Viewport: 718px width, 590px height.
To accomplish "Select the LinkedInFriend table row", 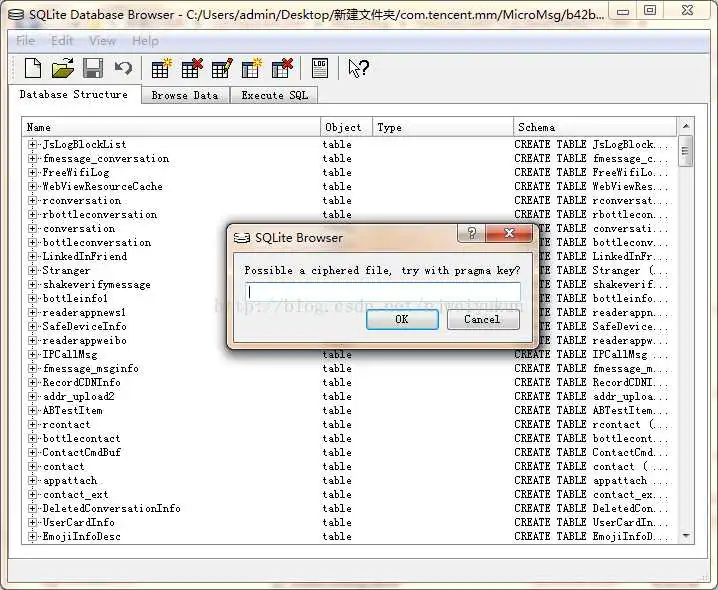I will (x=85, y=257).
